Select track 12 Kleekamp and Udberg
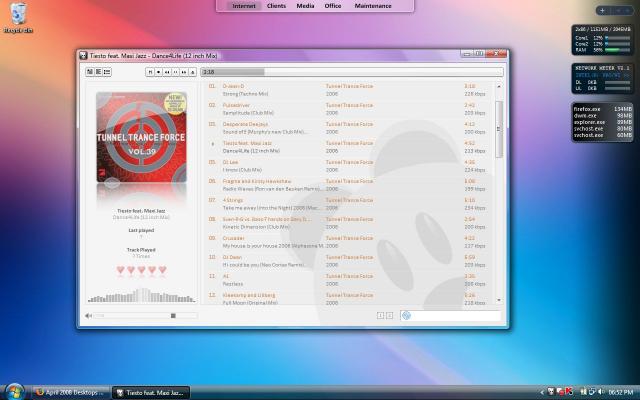Image resolution: width=640 pixels, height=400 pixels. coord(347,299)
